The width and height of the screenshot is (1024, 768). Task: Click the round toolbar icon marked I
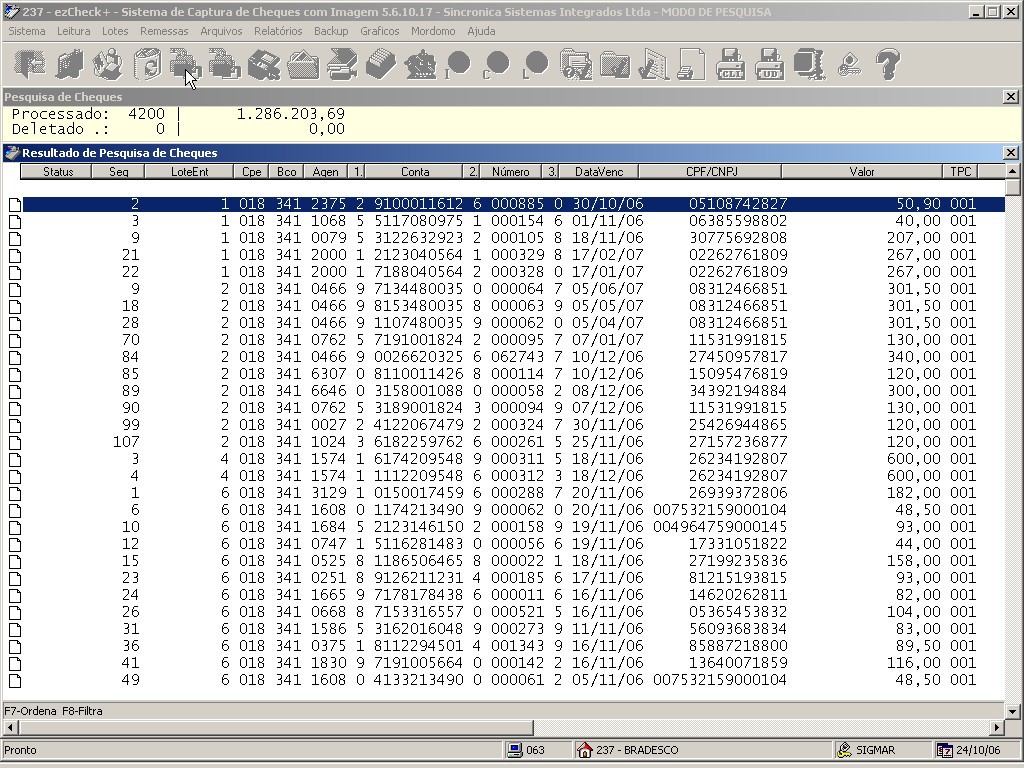[458, 64]
